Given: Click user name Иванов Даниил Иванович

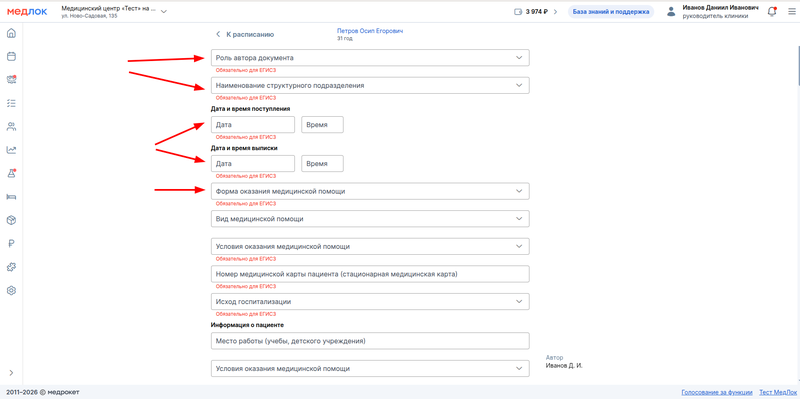Looking at the screenshot, I should (720, 8).
